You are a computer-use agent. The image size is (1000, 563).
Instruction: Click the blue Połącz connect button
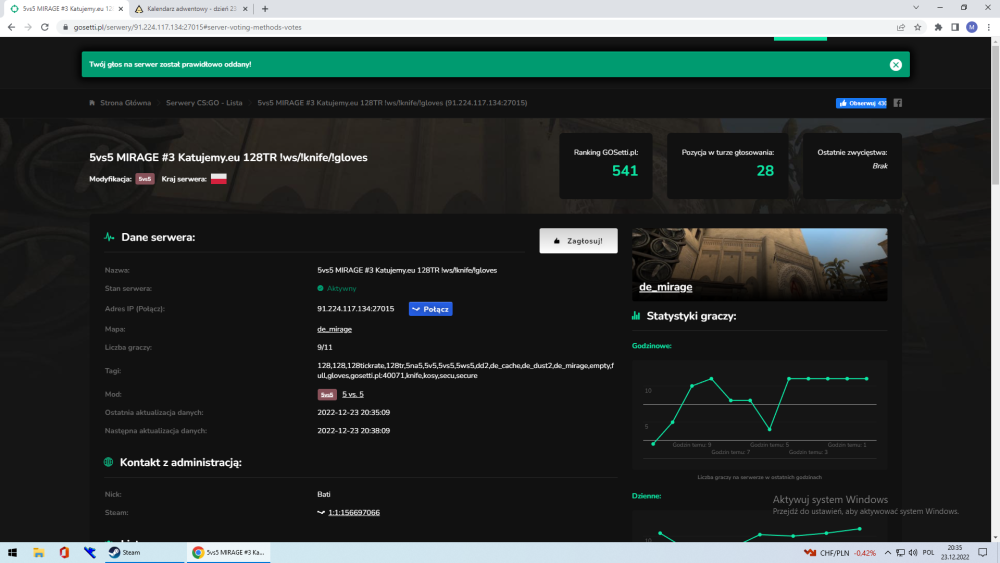click(430, 309)
